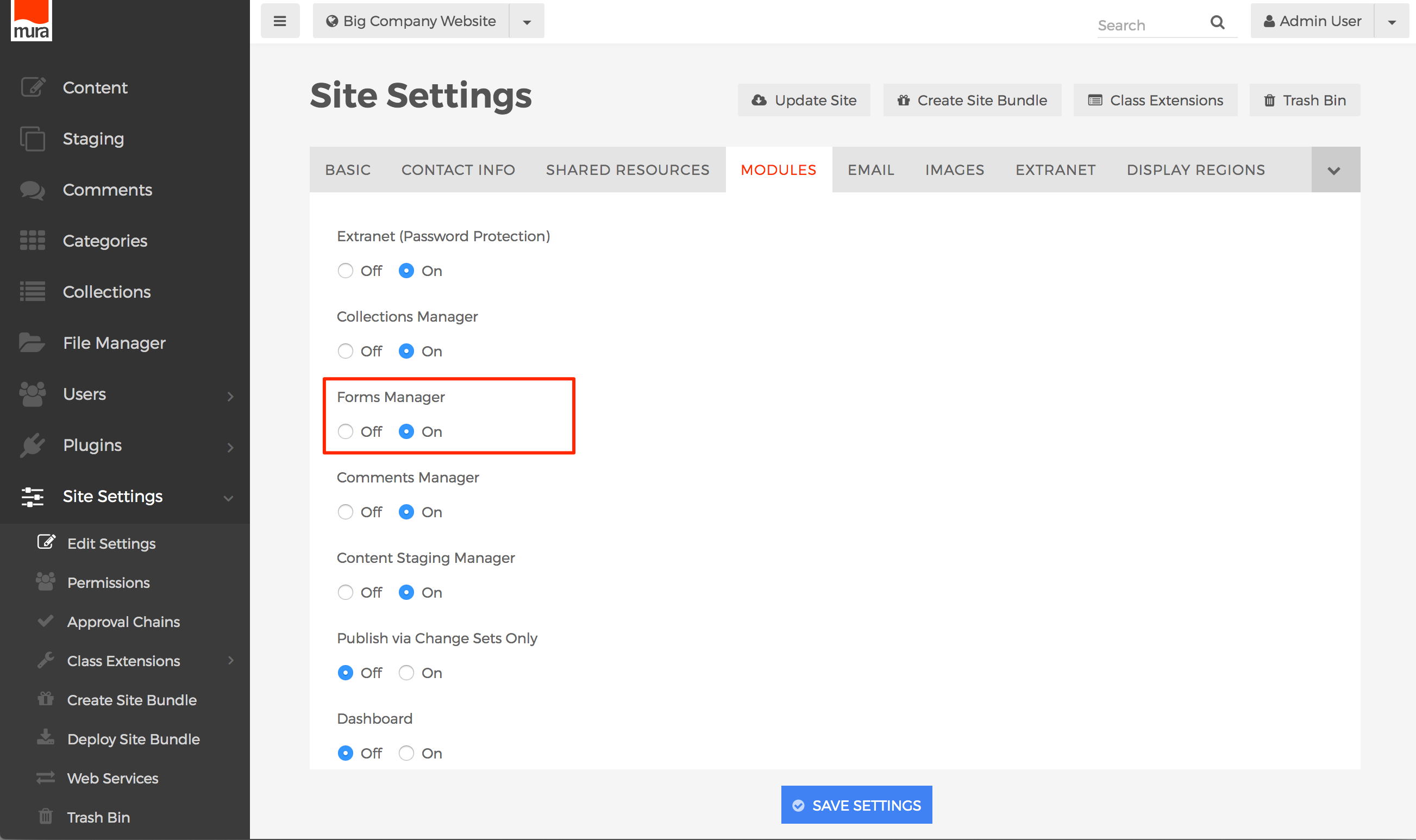Show more tabs via chevron
The image size is (1416, 840).
(1334, 171)
